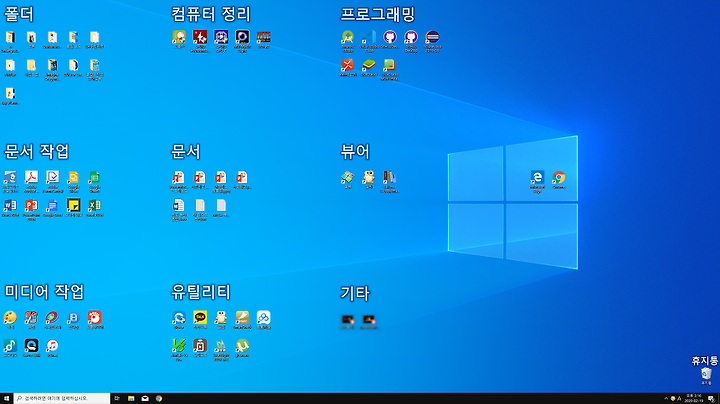Select the brown bottle icon under 유틸리티

pos(200,346)
